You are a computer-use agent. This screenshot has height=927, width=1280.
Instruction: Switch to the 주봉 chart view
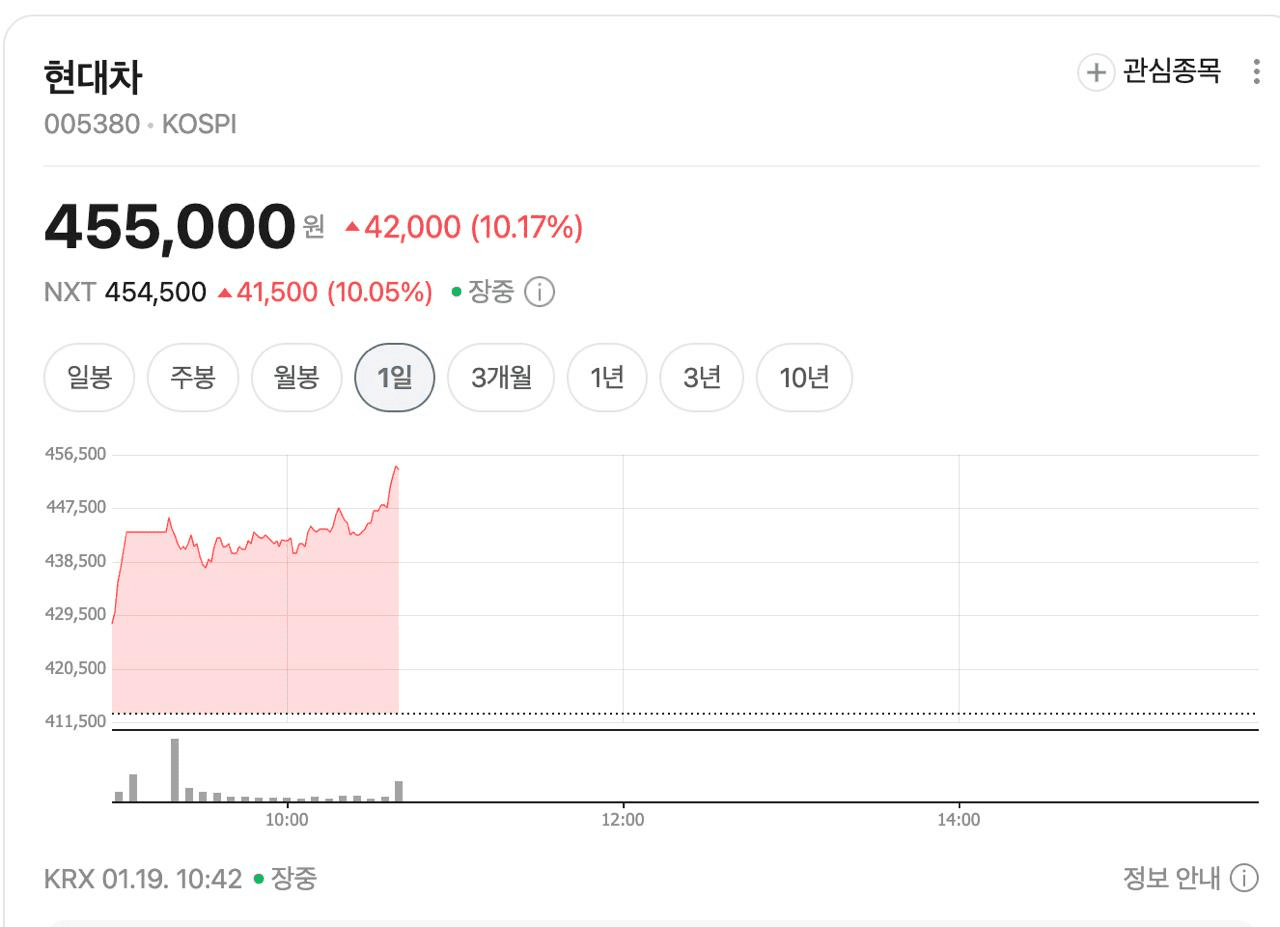pyautogui.click(x=193, y=377)
